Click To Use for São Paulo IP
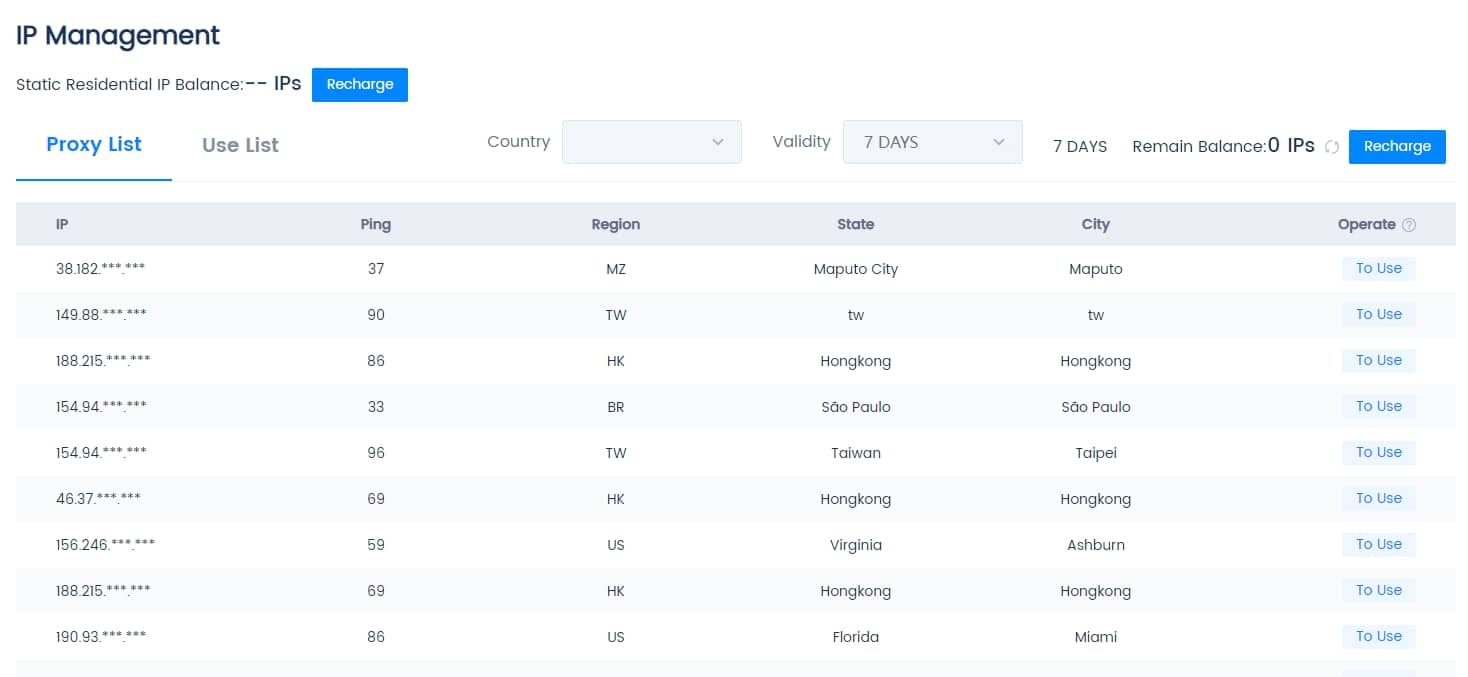1468x677 pixels. click(x=1379, y=406)
